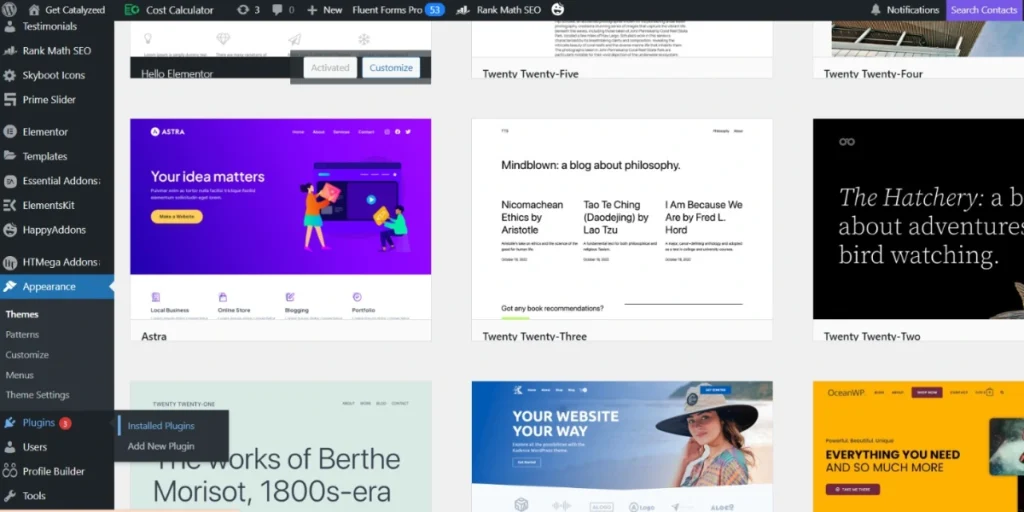Click the Notifications bell icon

coord(876,10)
